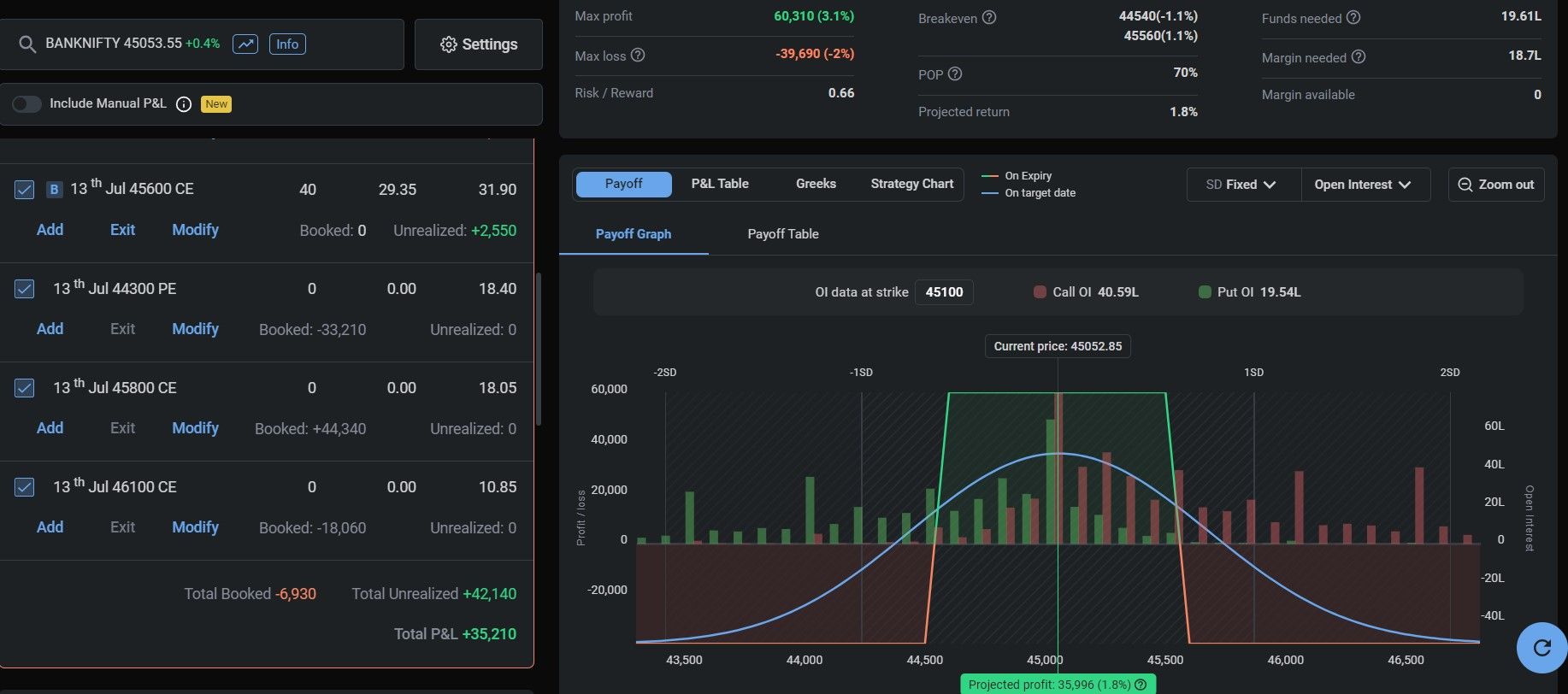This screenshot has height=694, width=1568.
Task: Click the help icon next to Funds needed
Action: [1353, 17]
